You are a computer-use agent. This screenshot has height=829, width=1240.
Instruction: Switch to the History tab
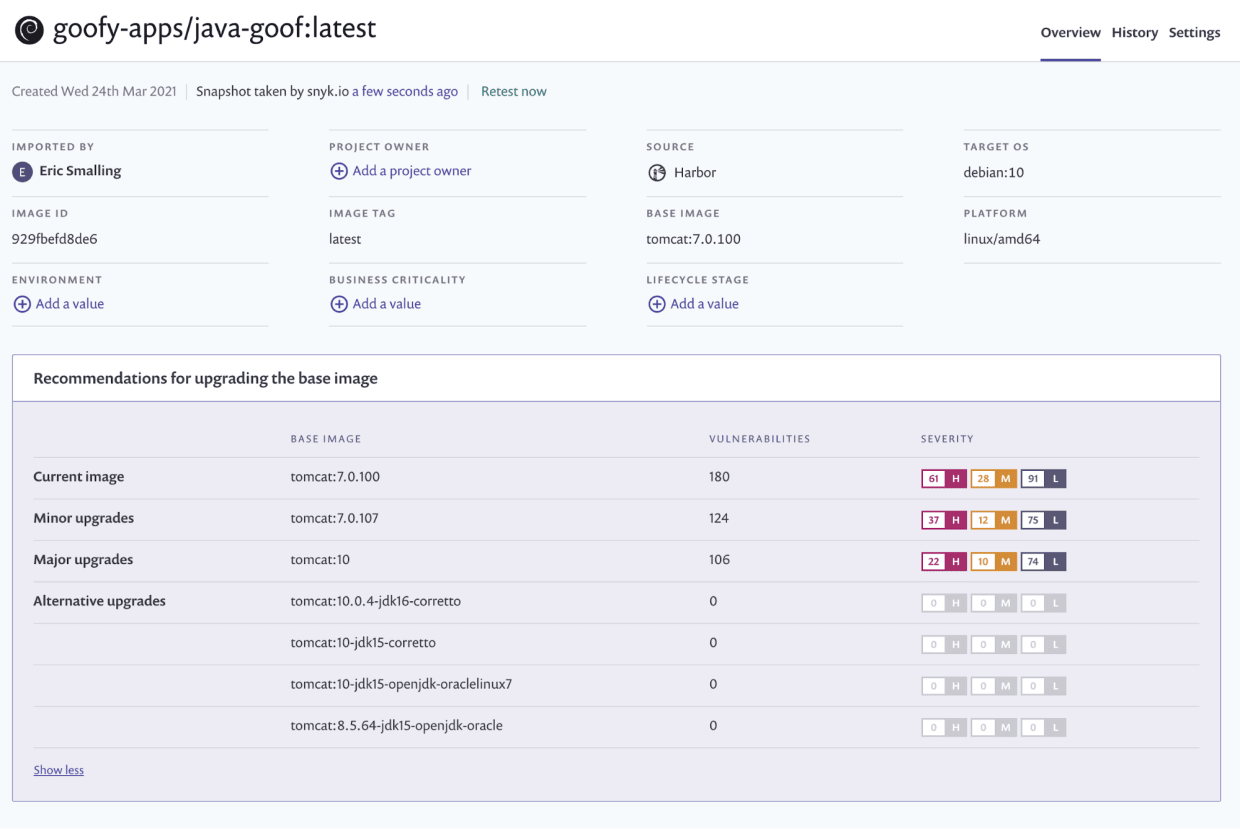point(1134,33)
